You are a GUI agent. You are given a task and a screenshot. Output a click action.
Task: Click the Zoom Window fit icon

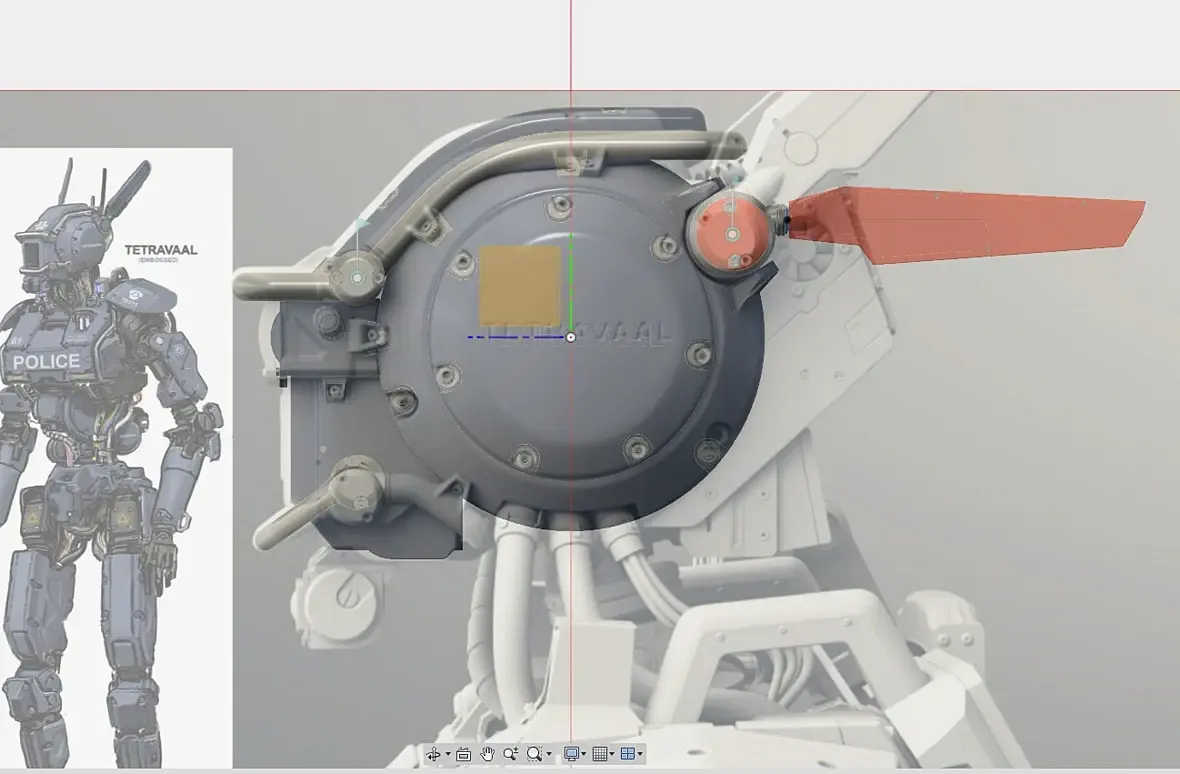click(535, 754)
